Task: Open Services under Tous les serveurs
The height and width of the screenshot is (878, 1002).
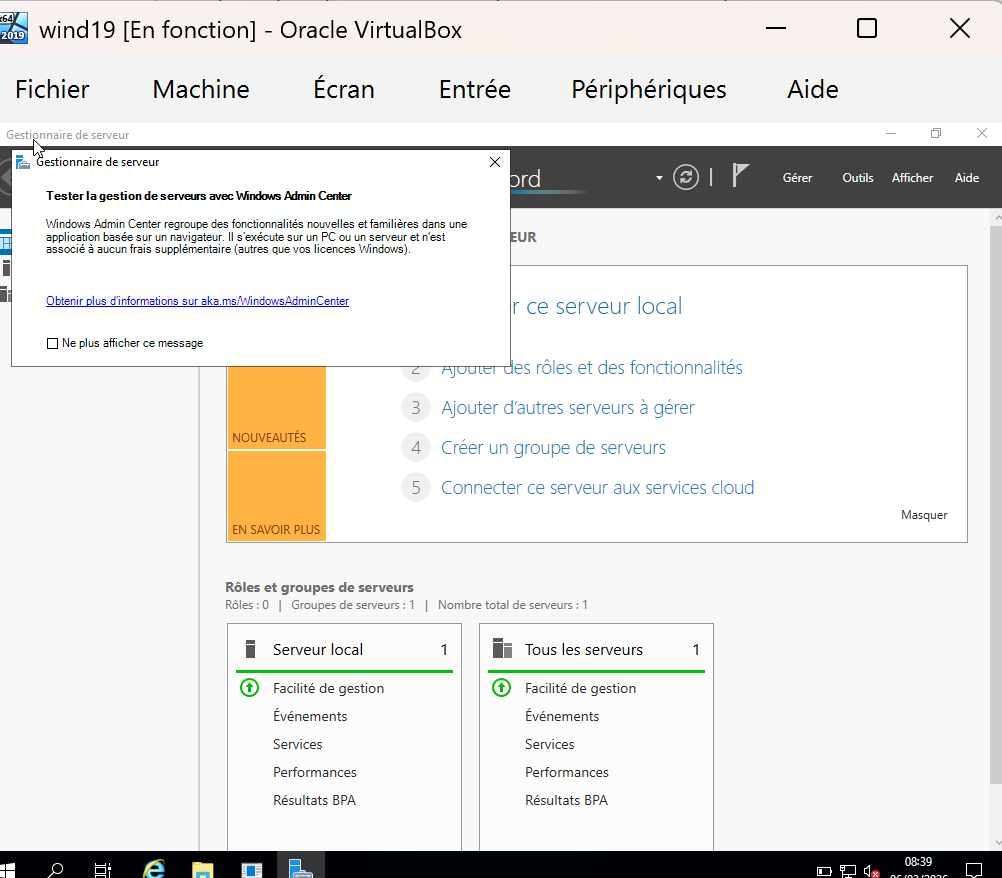Action: coord(550,744)
